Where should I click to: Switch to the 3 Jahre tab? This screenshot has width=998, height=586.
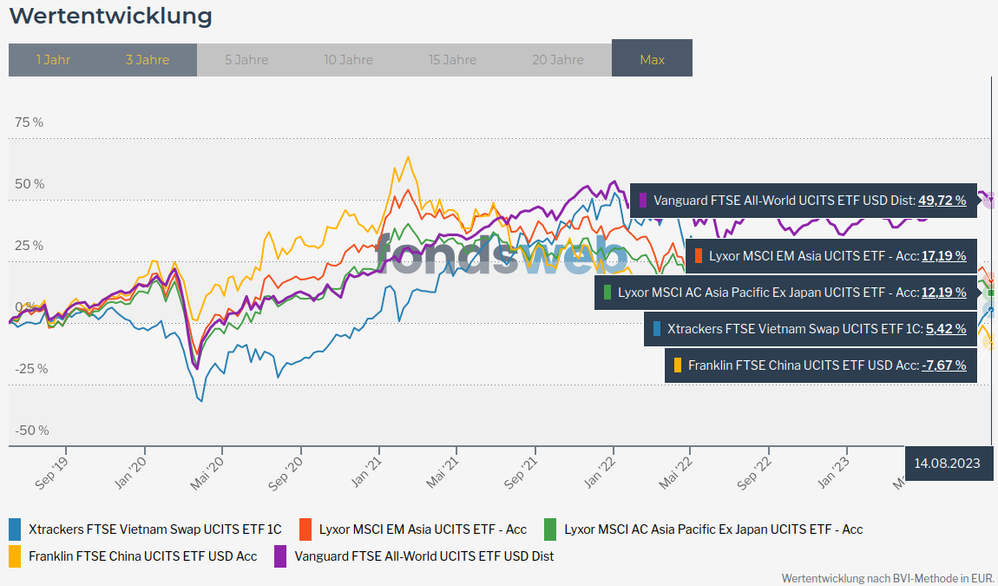click(147, 60)
